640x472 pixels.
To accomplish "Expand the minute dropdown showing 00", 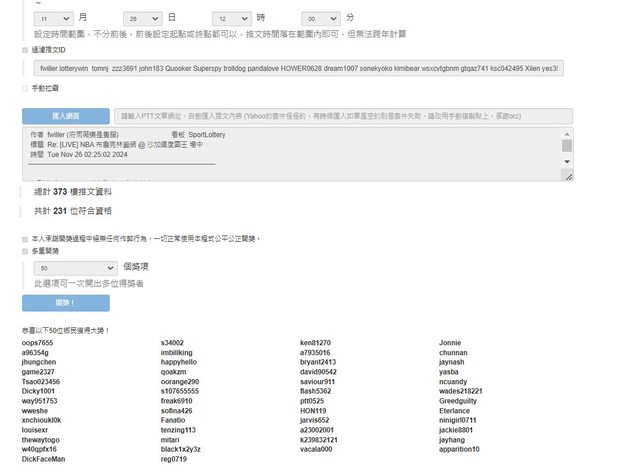I will point(322,18).
